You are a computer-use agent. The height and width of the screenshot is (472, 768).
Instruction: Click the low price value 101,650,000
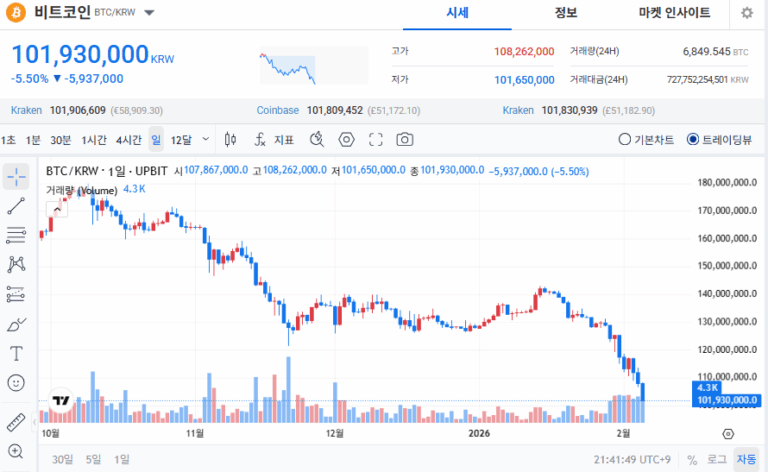coord(524,80)
